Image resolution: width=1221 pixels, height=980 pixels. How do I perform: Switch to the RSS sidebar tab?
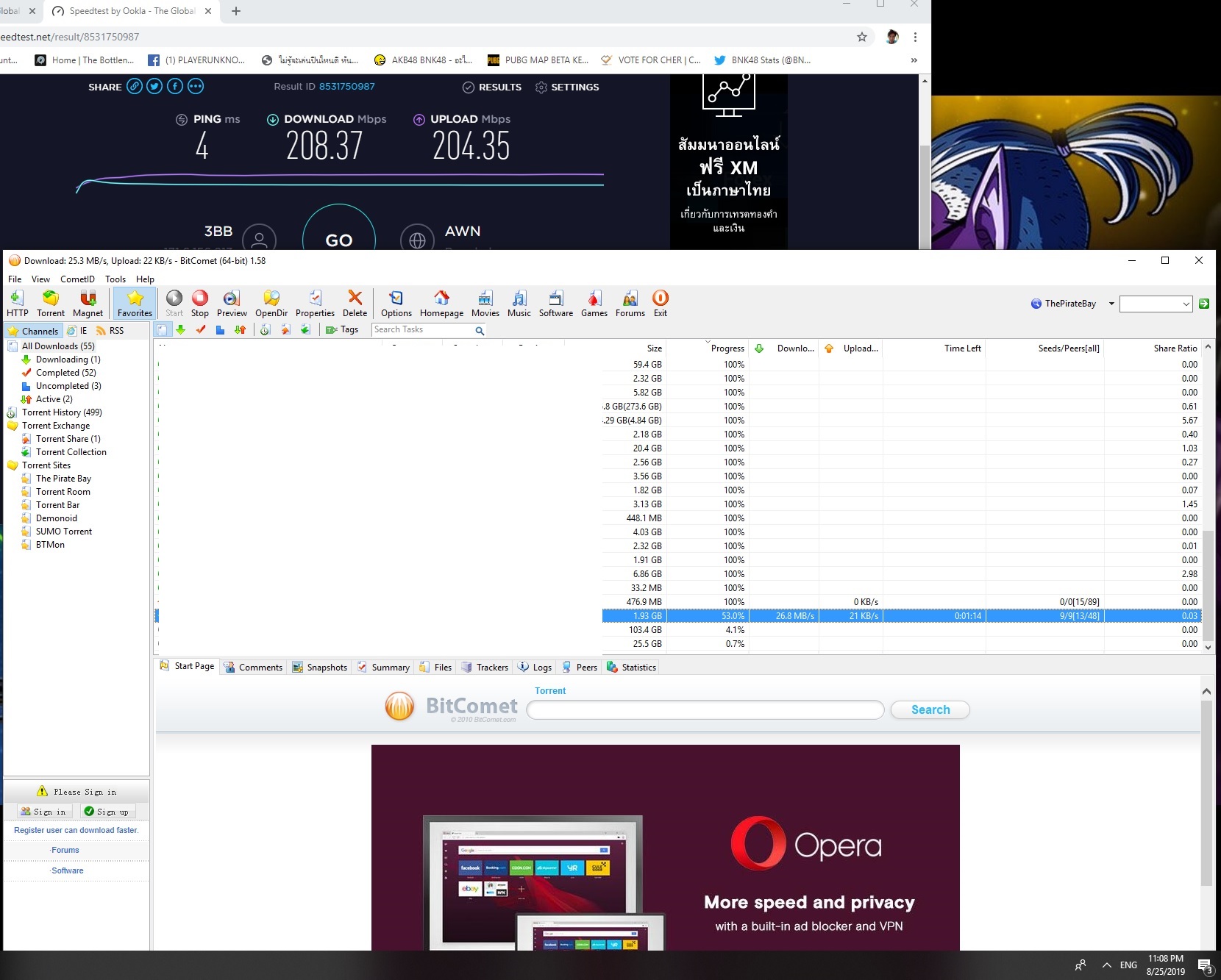pyautogui.click(x=110, y=331)
